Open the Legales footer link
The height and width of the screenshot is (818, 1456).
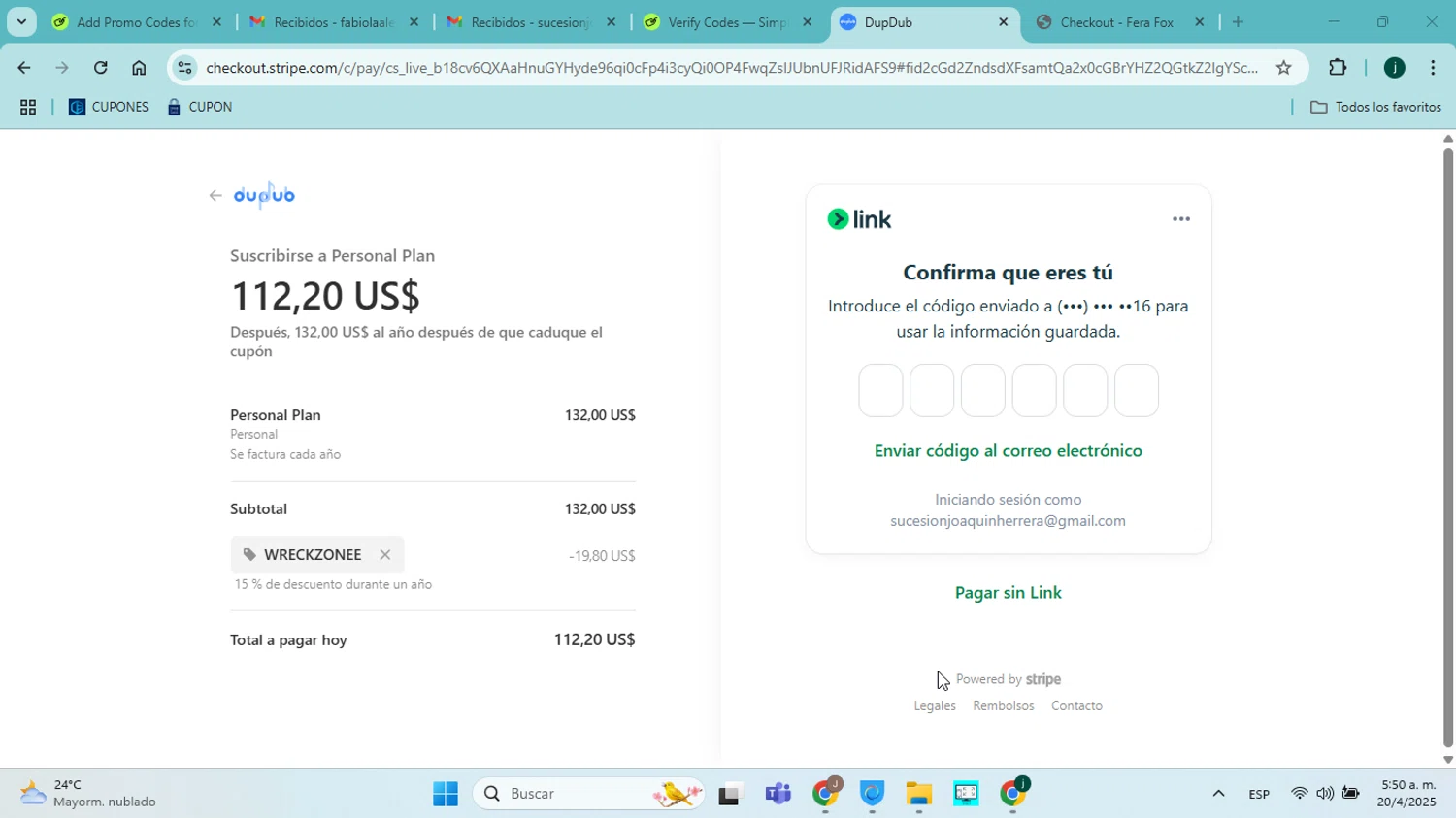[x=935, y=706]
